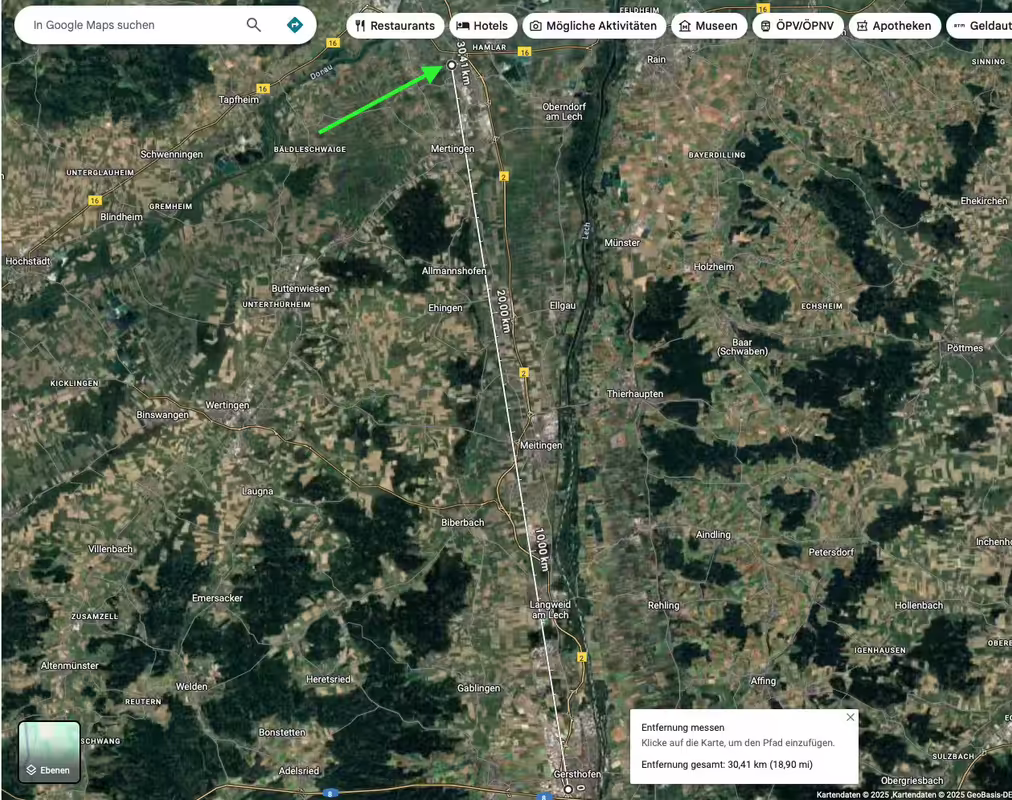Screen dimensions: 1012x800
Task: Click the Pöttmes place label
Action: [x=965, y=348]
